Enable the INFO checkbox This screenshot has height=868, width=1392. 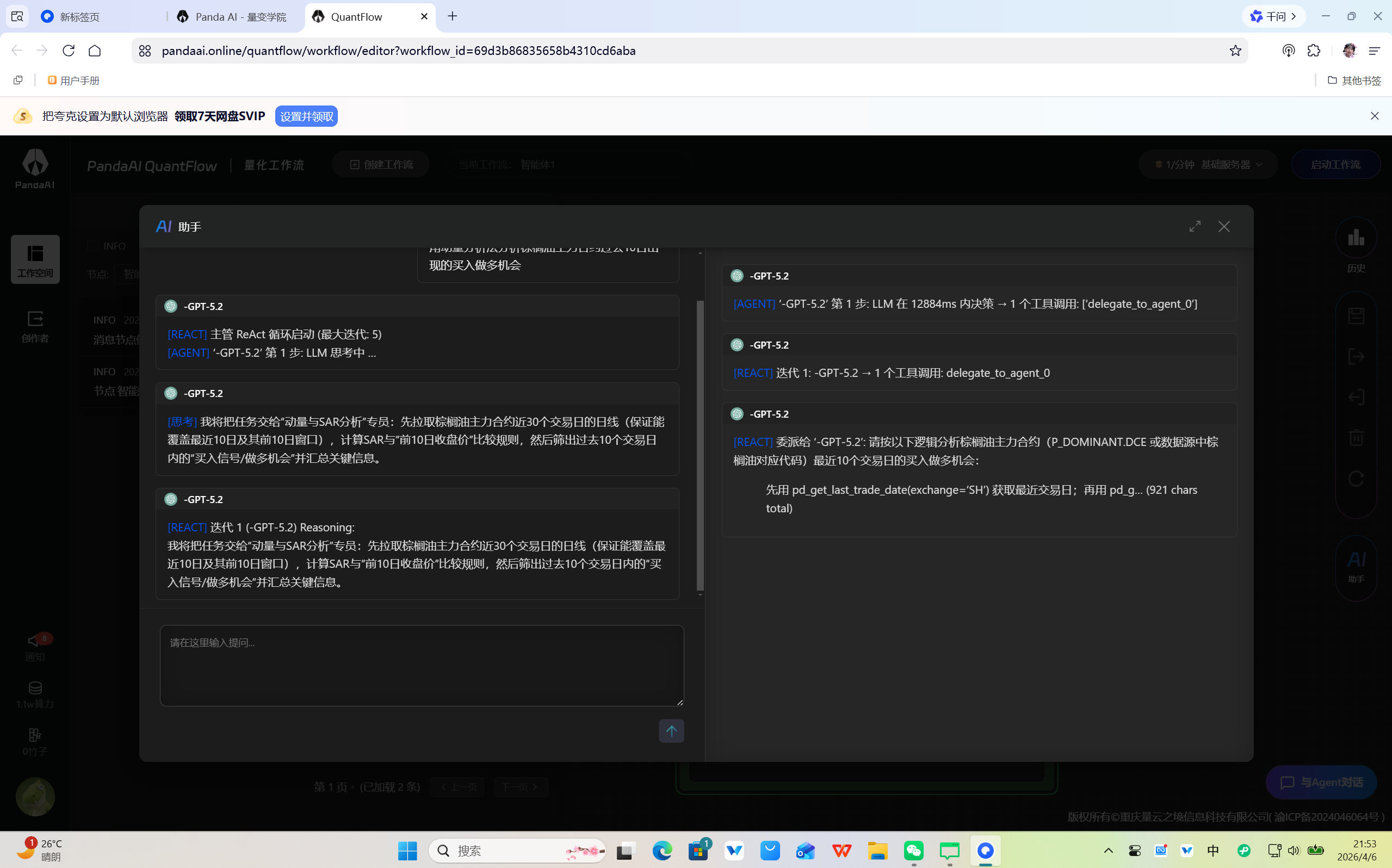click(x=92, y=246)
